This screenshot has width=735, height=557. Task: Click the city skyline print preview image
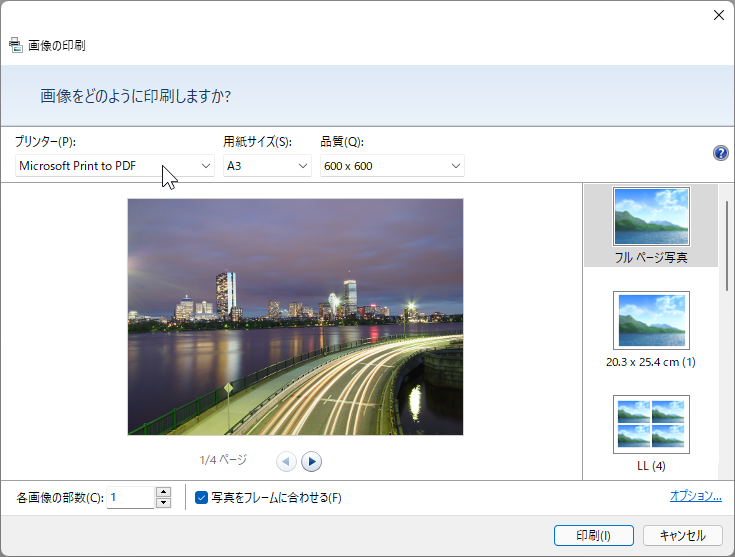(295, 317)
